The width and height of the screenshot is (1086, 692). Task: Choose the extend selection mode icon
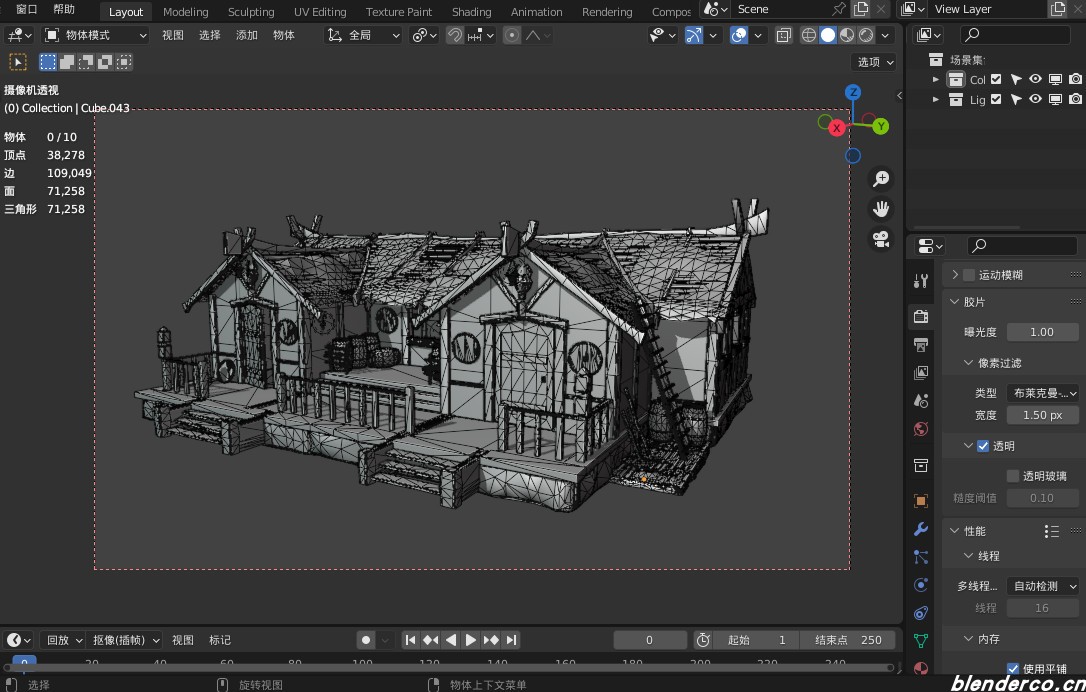[x=67, y=62]
